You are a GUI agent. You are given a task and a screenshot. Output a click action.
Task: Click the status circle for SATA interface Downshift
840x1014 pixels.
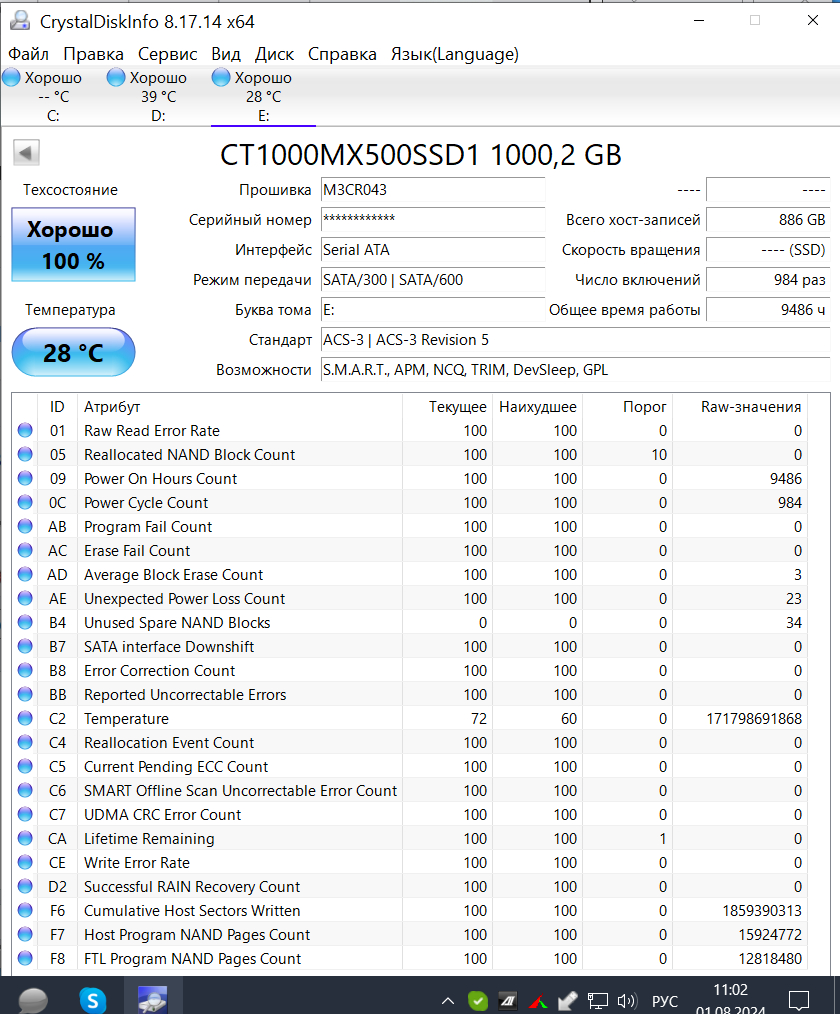(25, 646)
